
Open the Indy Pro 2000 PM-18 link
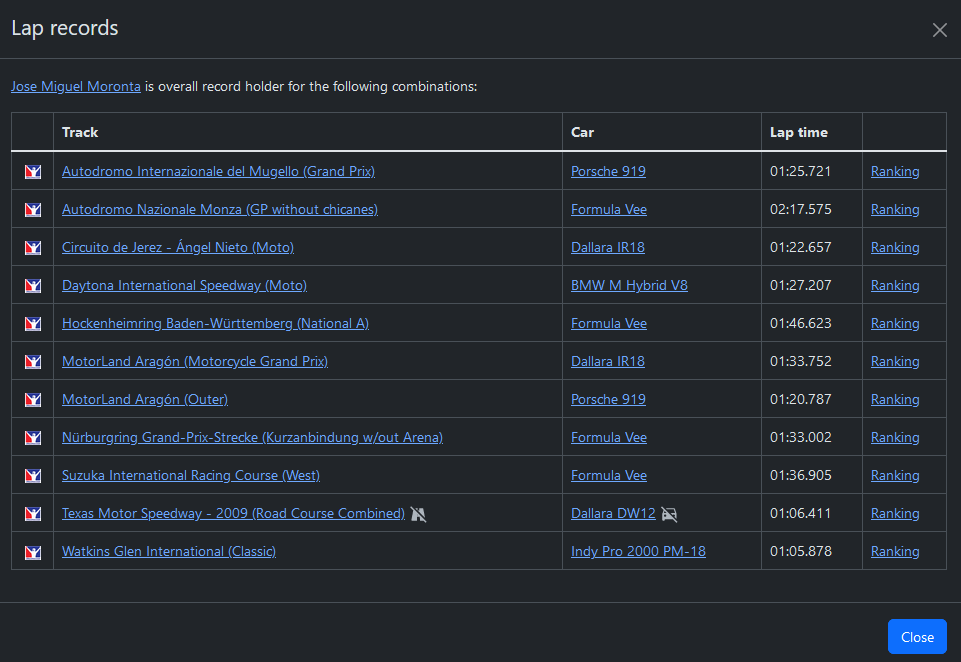[638, 552]
